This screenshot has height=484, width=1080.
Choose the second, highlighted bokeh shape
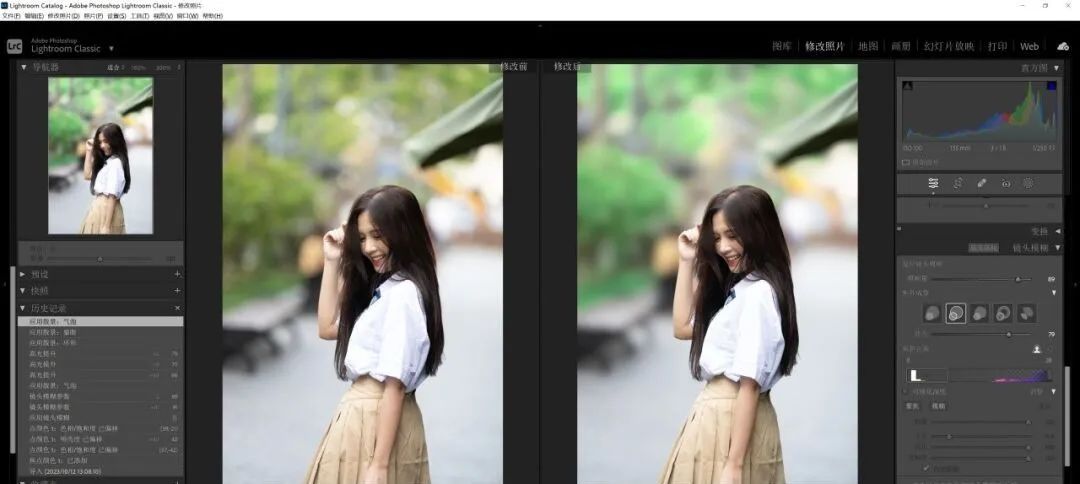[x=956, y=313]
